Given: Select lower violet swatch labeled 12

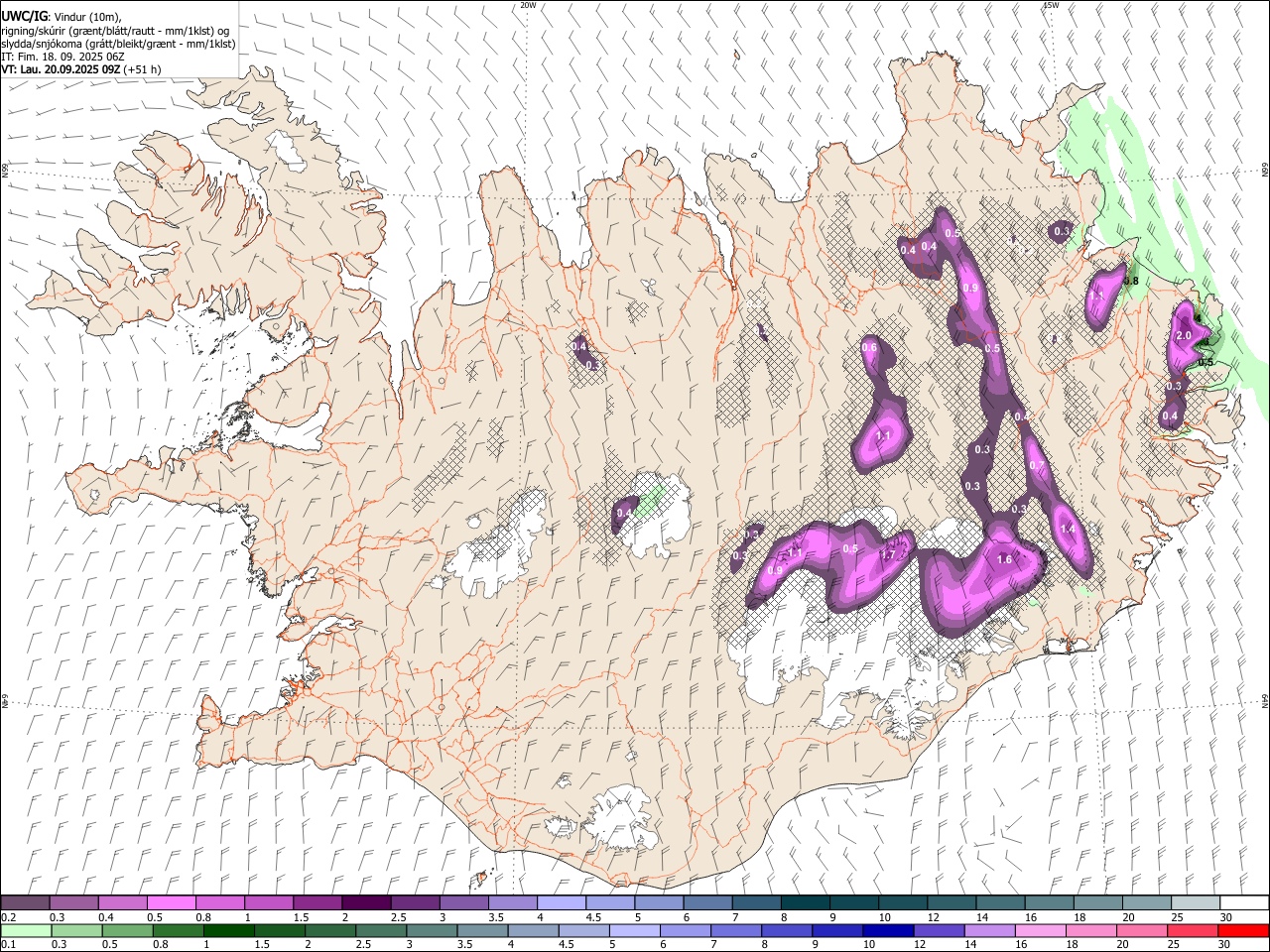Looking at the screenshot, I should pyautogui.click(x=939, y=930).
